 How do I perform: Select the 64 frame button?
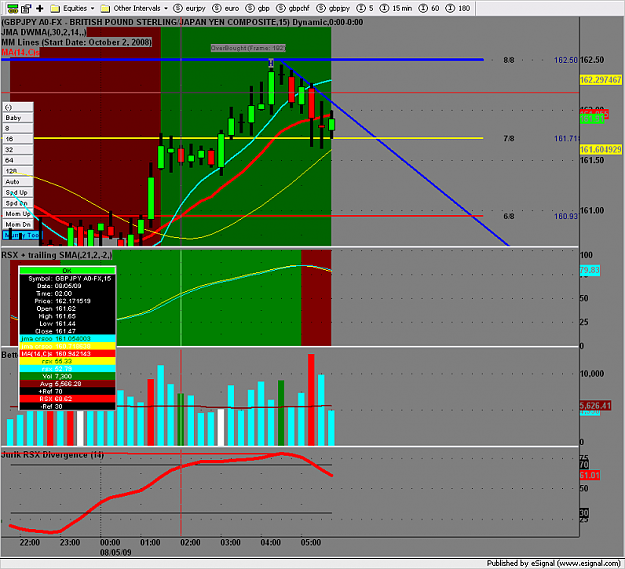[x=18, y=161]
